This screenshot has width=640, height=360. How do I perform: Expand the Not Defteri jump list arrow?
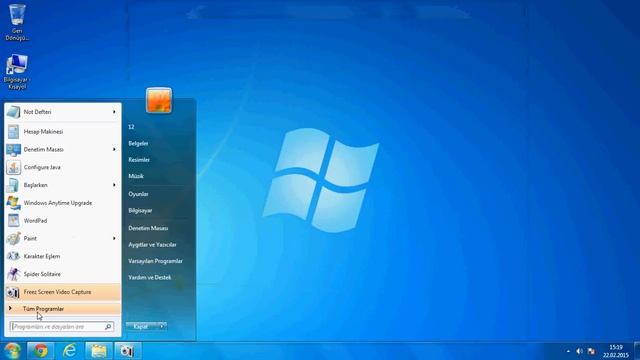(x=114, y=112)
